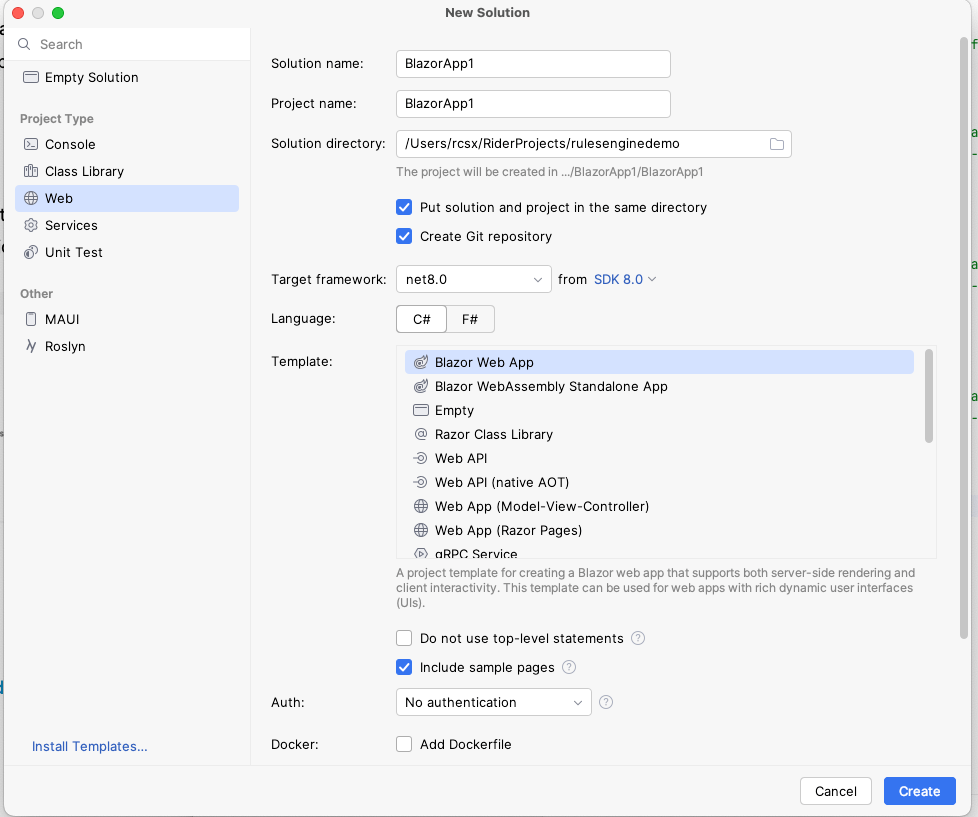978x817 pixels.
Task: Click the Solution name input field
Action: (x=532, y=63)
